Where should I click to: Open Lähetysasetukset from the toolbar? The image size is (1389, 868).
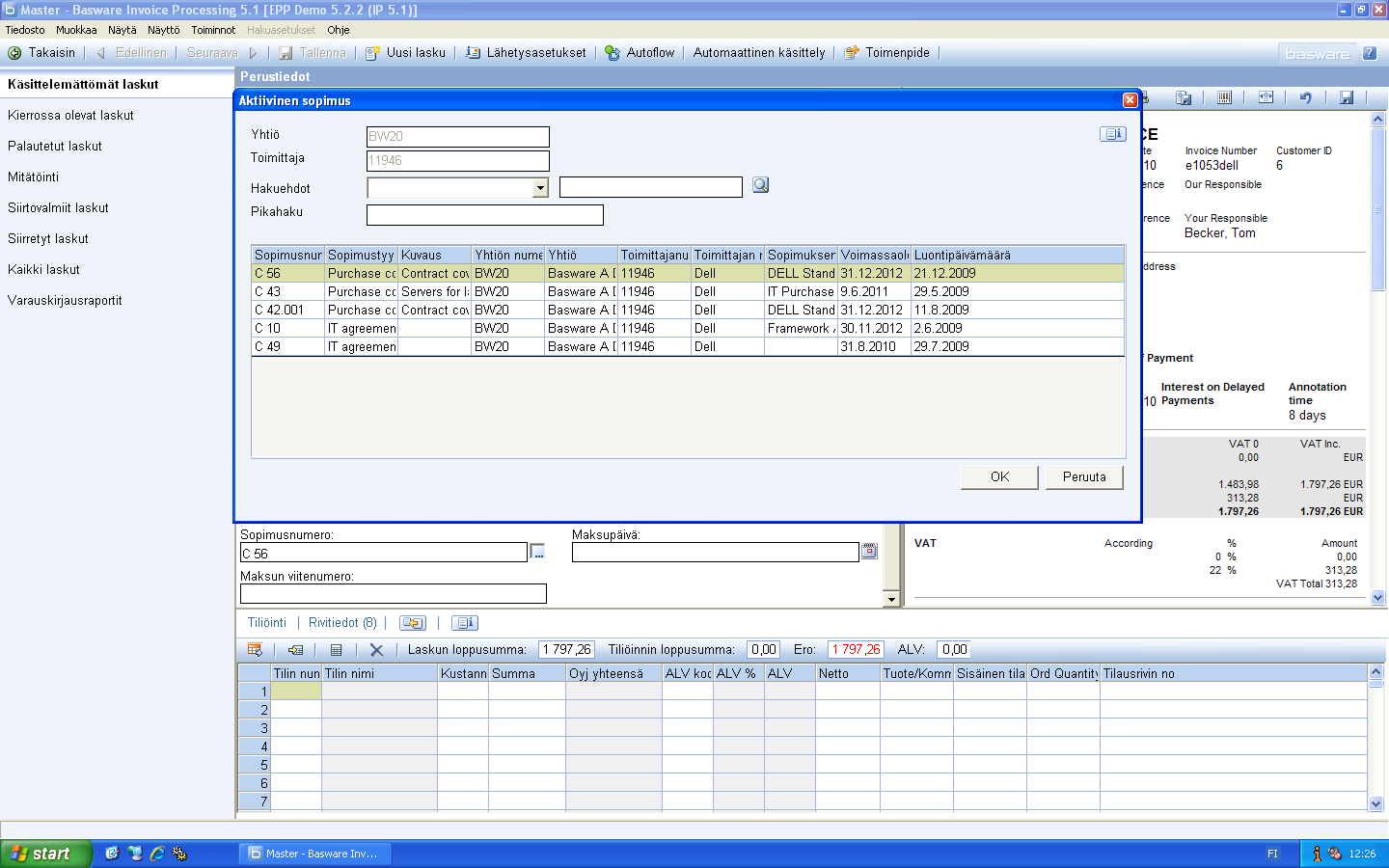(x=526, y=53)
